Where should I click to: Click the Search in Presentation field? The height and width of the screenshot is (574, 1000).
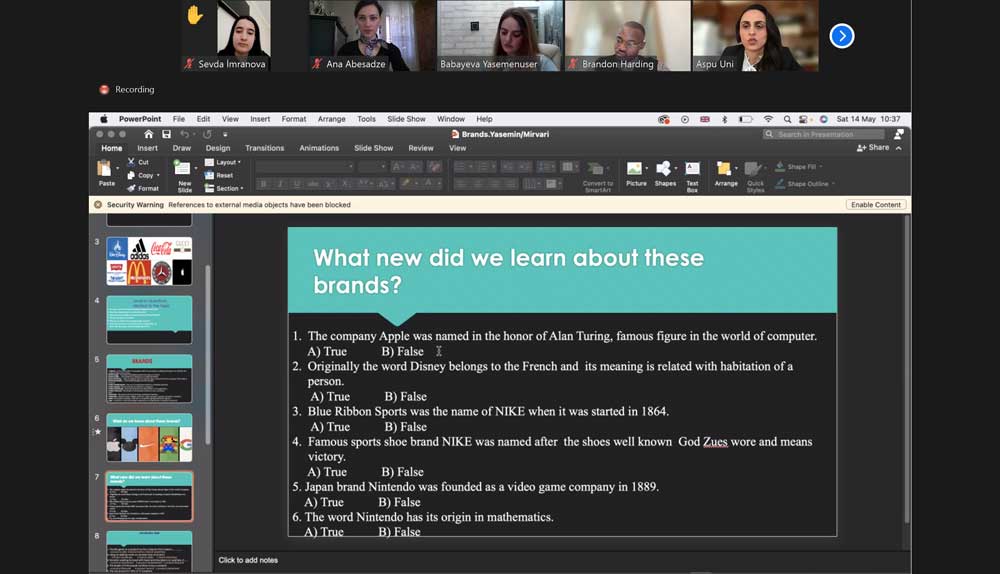(823, 134)
